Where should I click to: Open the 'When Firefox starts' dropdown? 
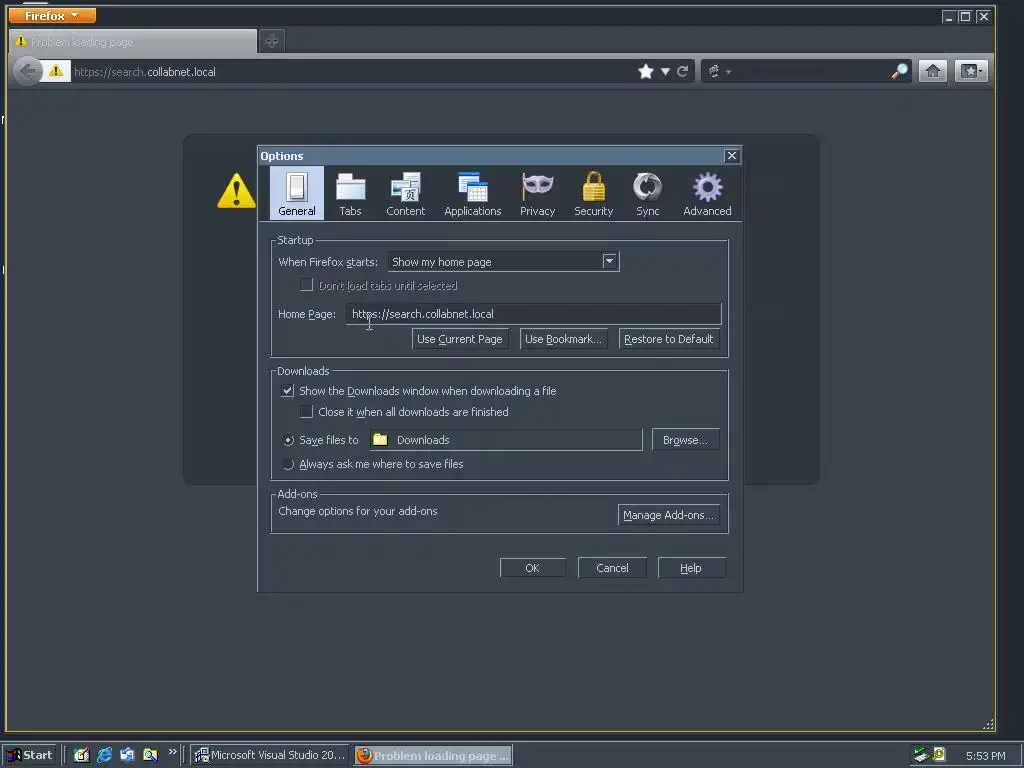(504, 262)
